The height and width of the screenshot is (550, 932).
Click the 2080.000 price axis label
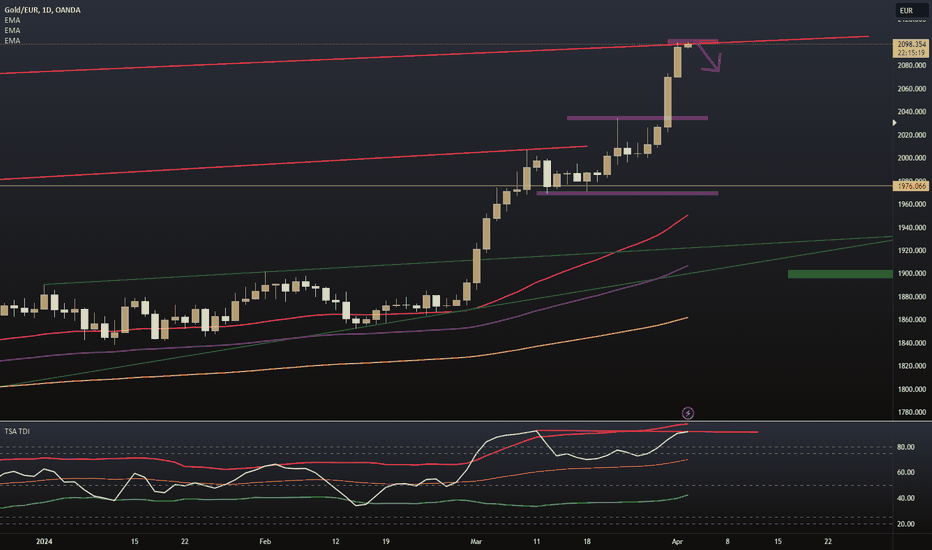pos(912,65)
